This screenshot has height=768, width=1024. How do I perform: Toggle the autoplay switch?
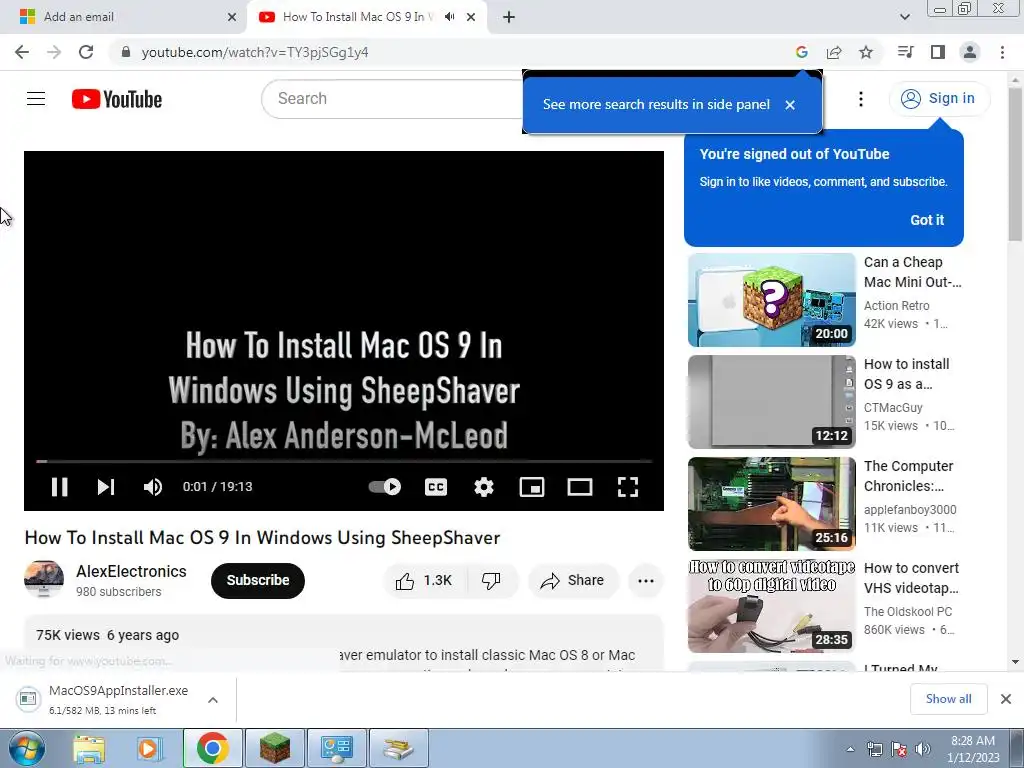coord(385,487)
